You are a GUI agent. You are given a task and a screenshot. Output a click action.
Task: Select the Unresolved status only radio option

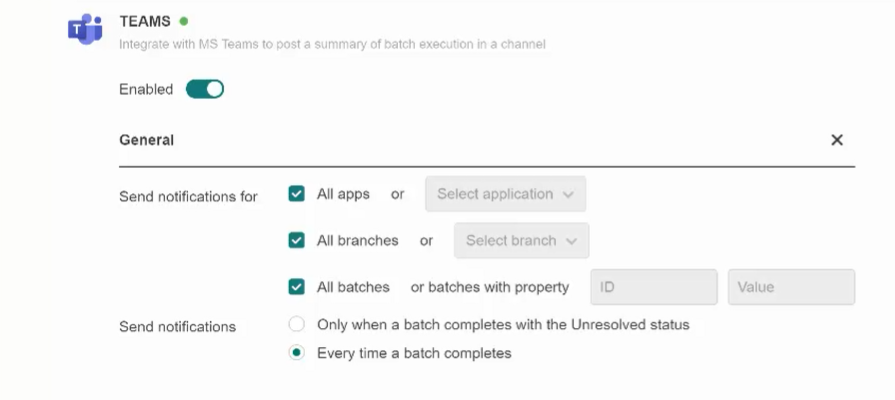pyautogui.click(x=296, y=324)
